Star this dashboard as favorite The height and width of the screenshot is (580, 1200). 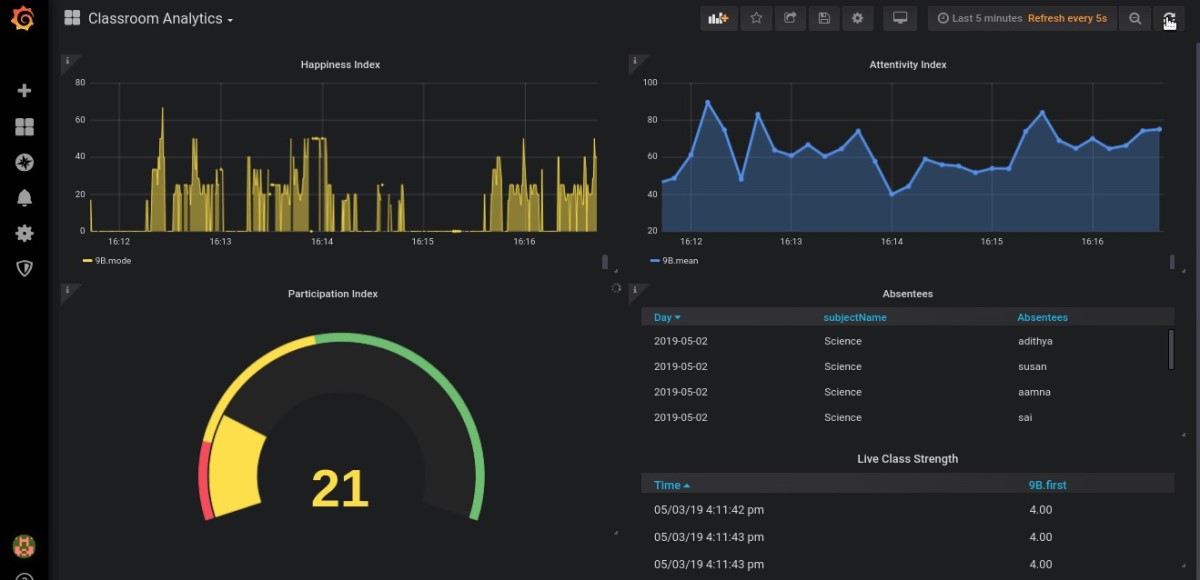[x=756, y=18]
